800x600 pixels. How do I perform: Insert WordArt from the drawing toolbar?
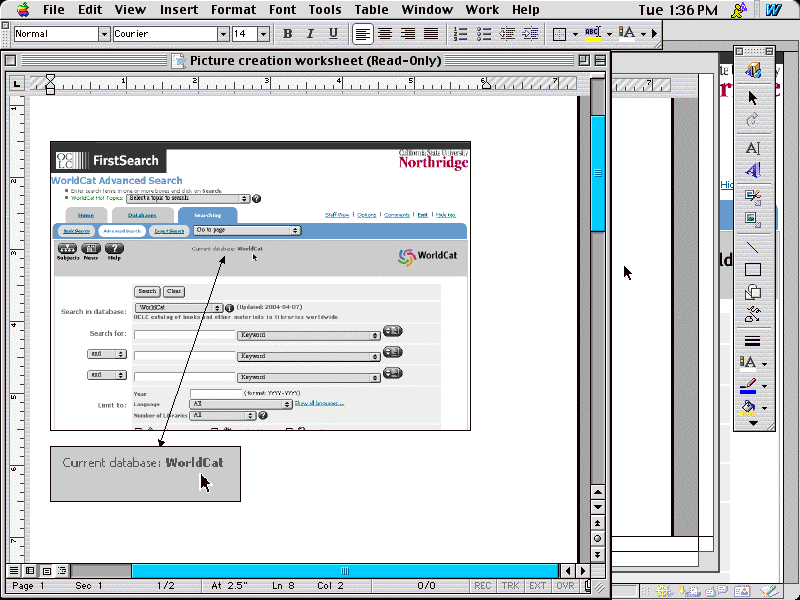753,170
